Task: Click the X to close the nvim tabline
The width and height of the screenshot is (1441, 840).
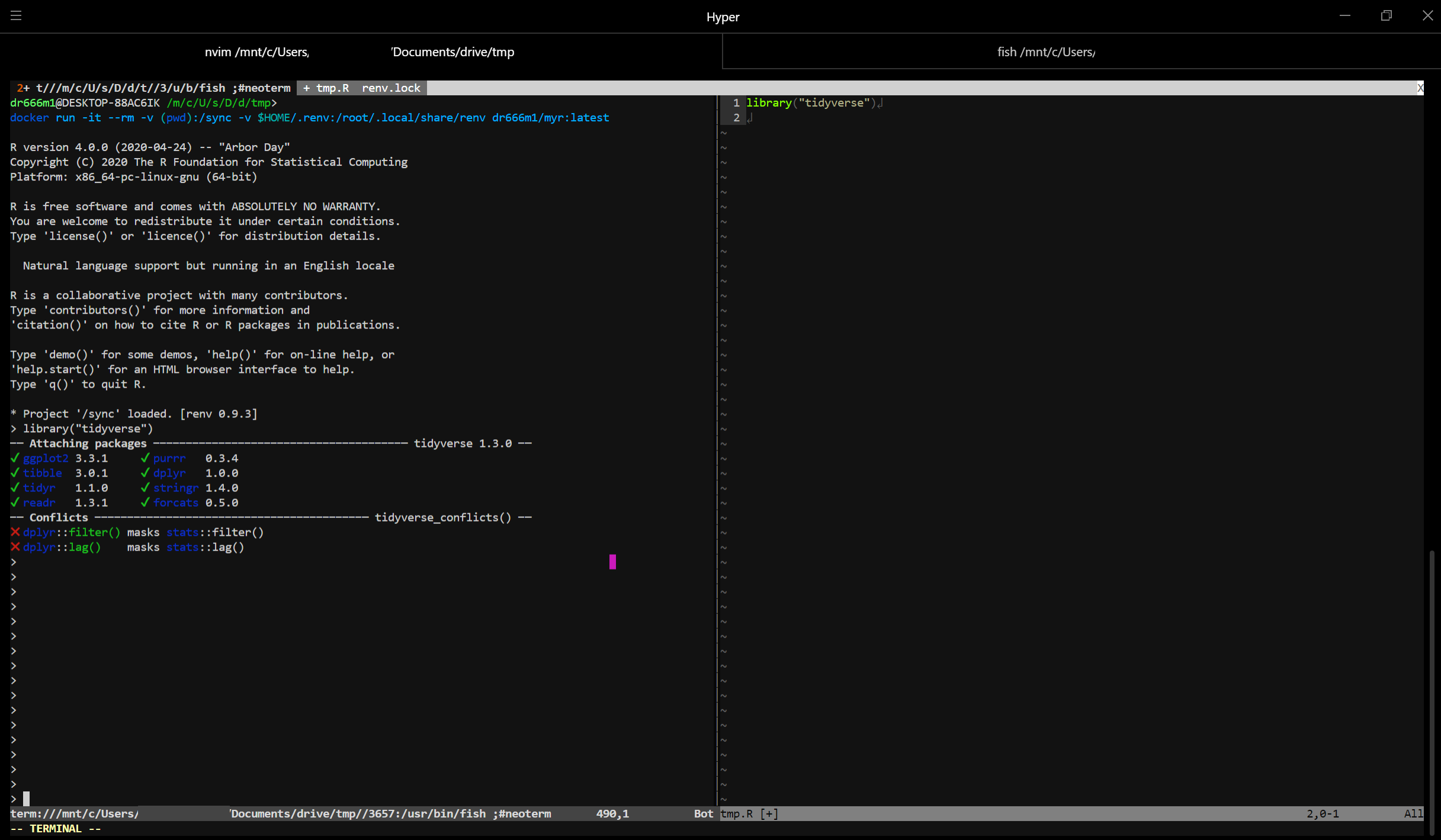Action: tap(1420, 88)
